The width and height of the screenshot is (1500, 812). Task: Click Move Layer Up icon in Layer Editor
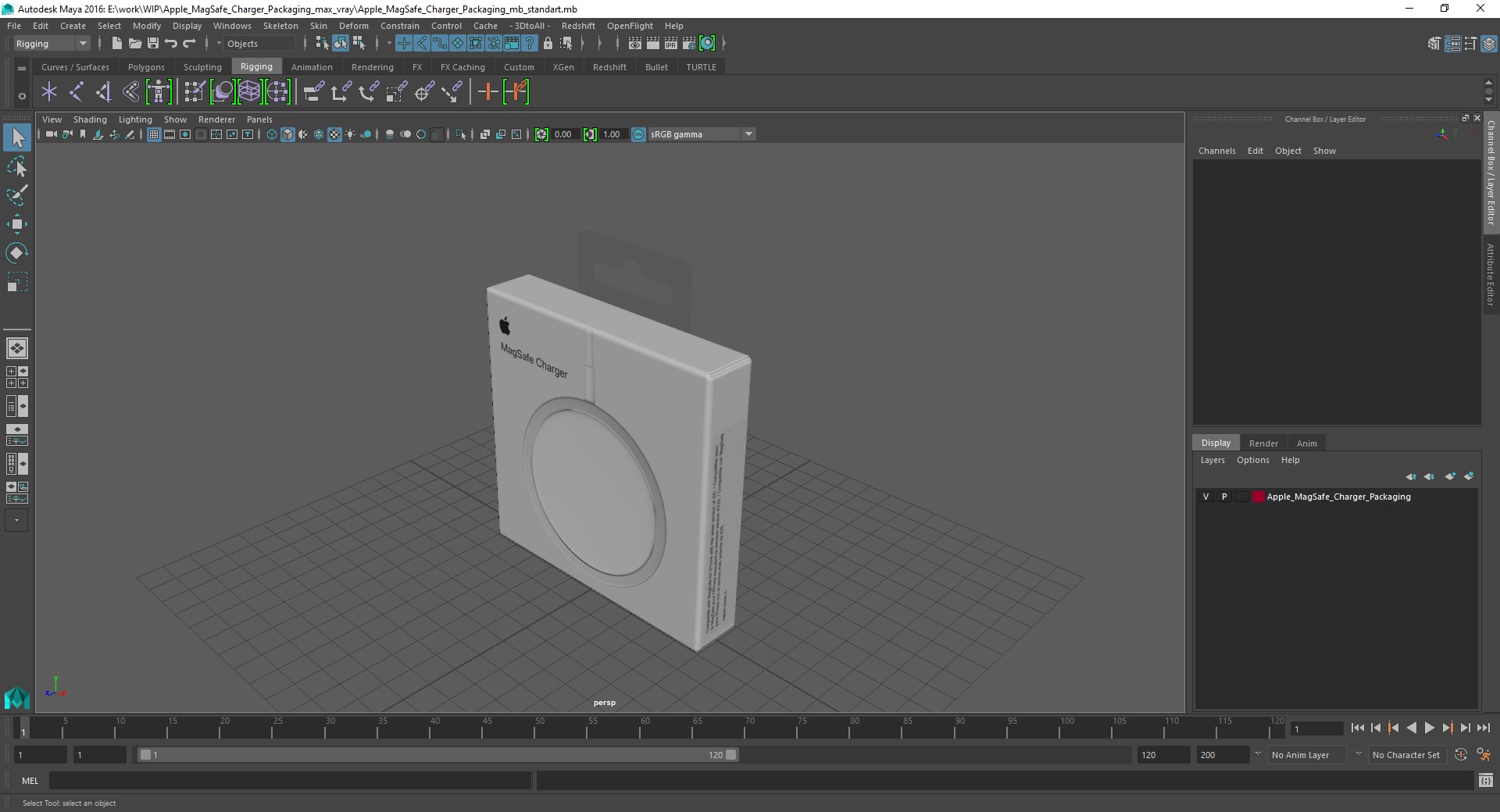coord(1410,476)
